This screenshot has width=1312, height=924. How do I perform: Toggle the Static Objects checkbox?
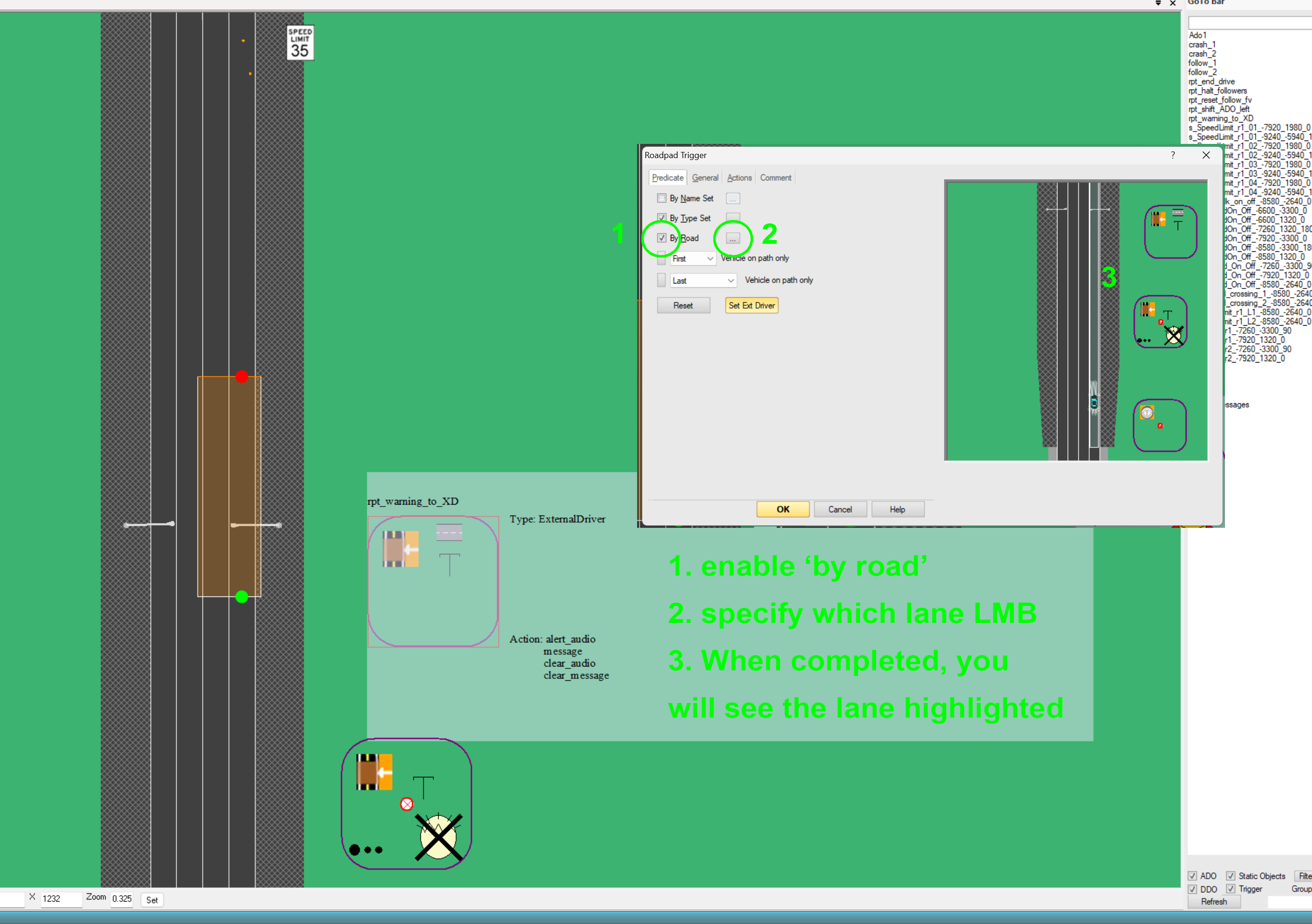pyautogui.click(x=1231, y=876)
